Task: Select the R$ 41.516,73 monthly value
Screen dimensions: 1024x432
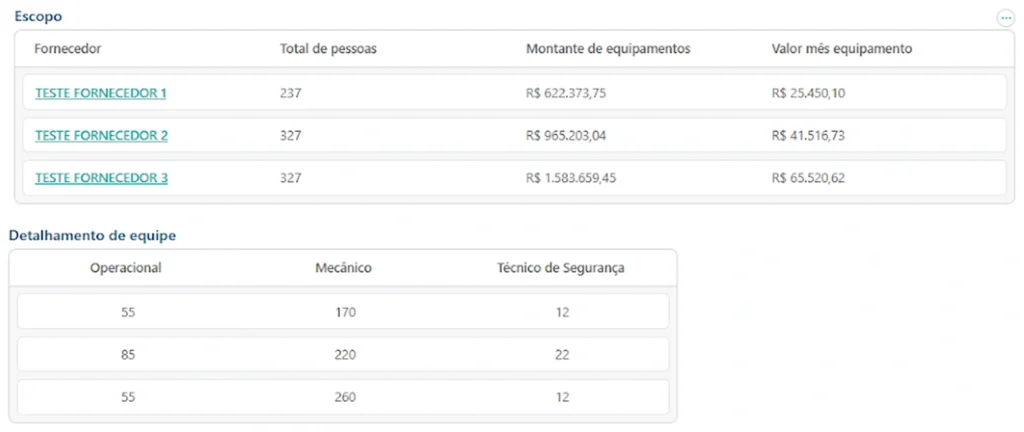Action: 809,136
